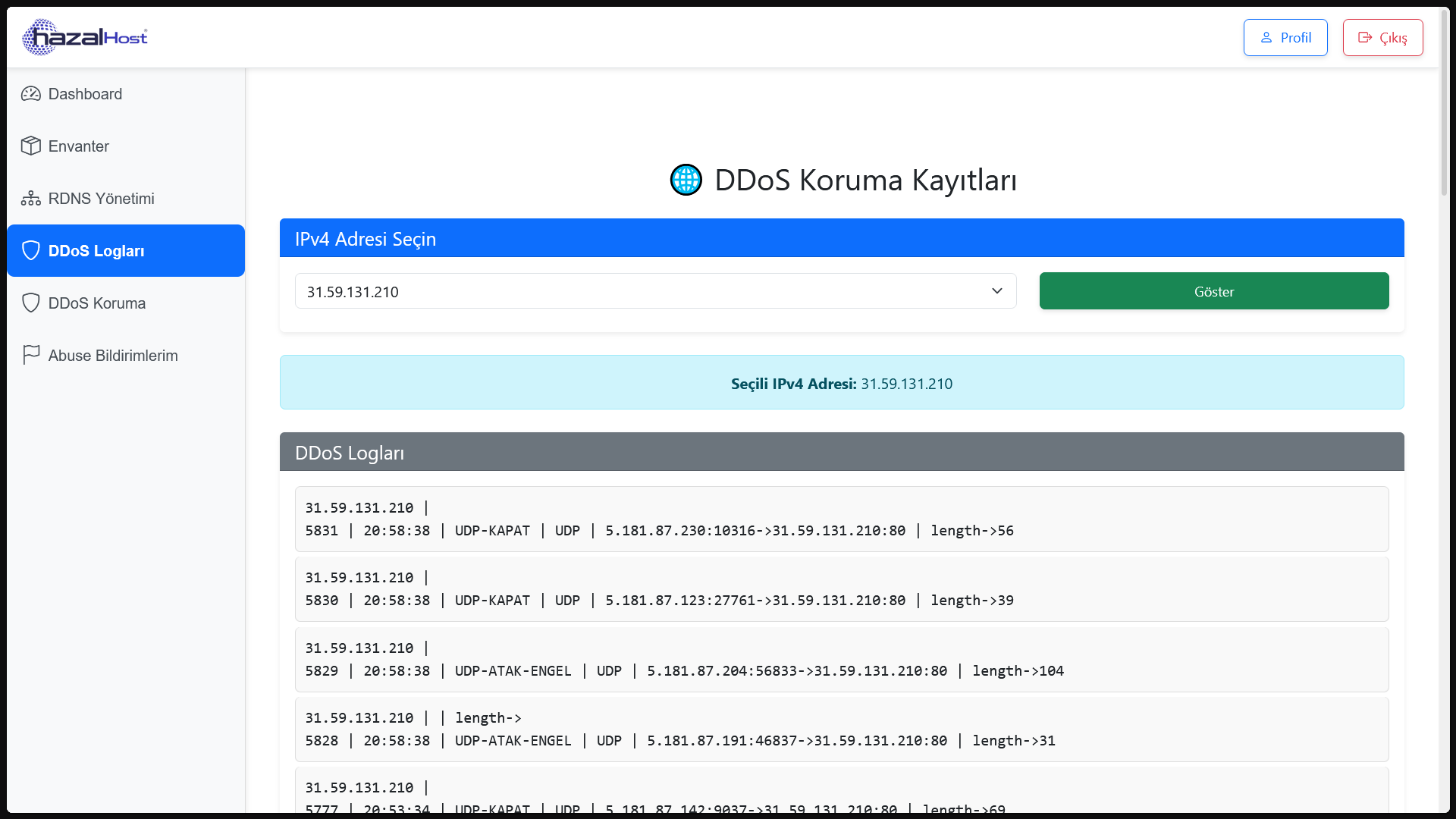This screenshot has width=1456, height=819.
Task: Click the Çıkış logout arrow icon
Action: (x=1365, y=37)
